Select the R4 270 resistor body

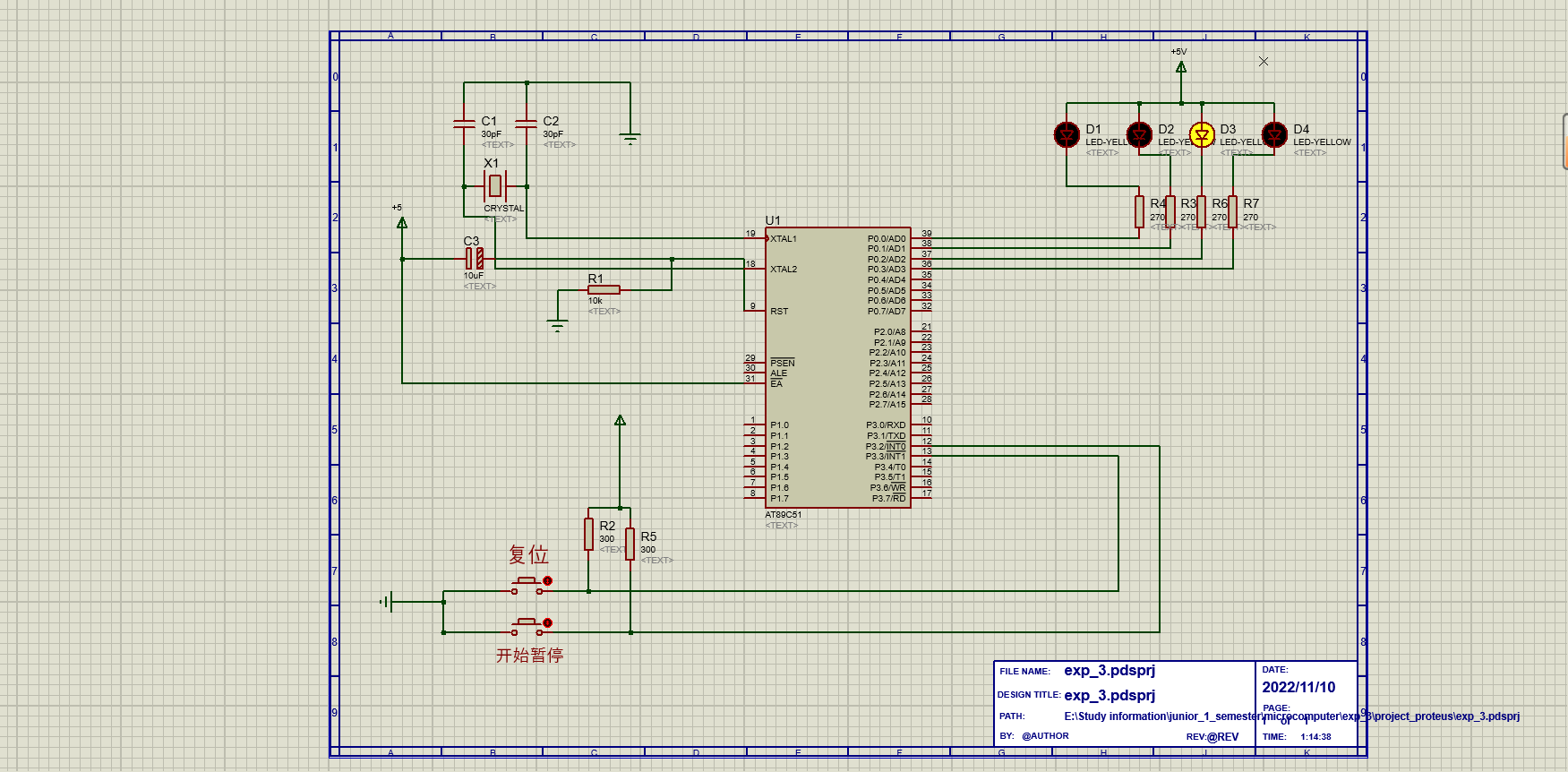click(1139, 212)
